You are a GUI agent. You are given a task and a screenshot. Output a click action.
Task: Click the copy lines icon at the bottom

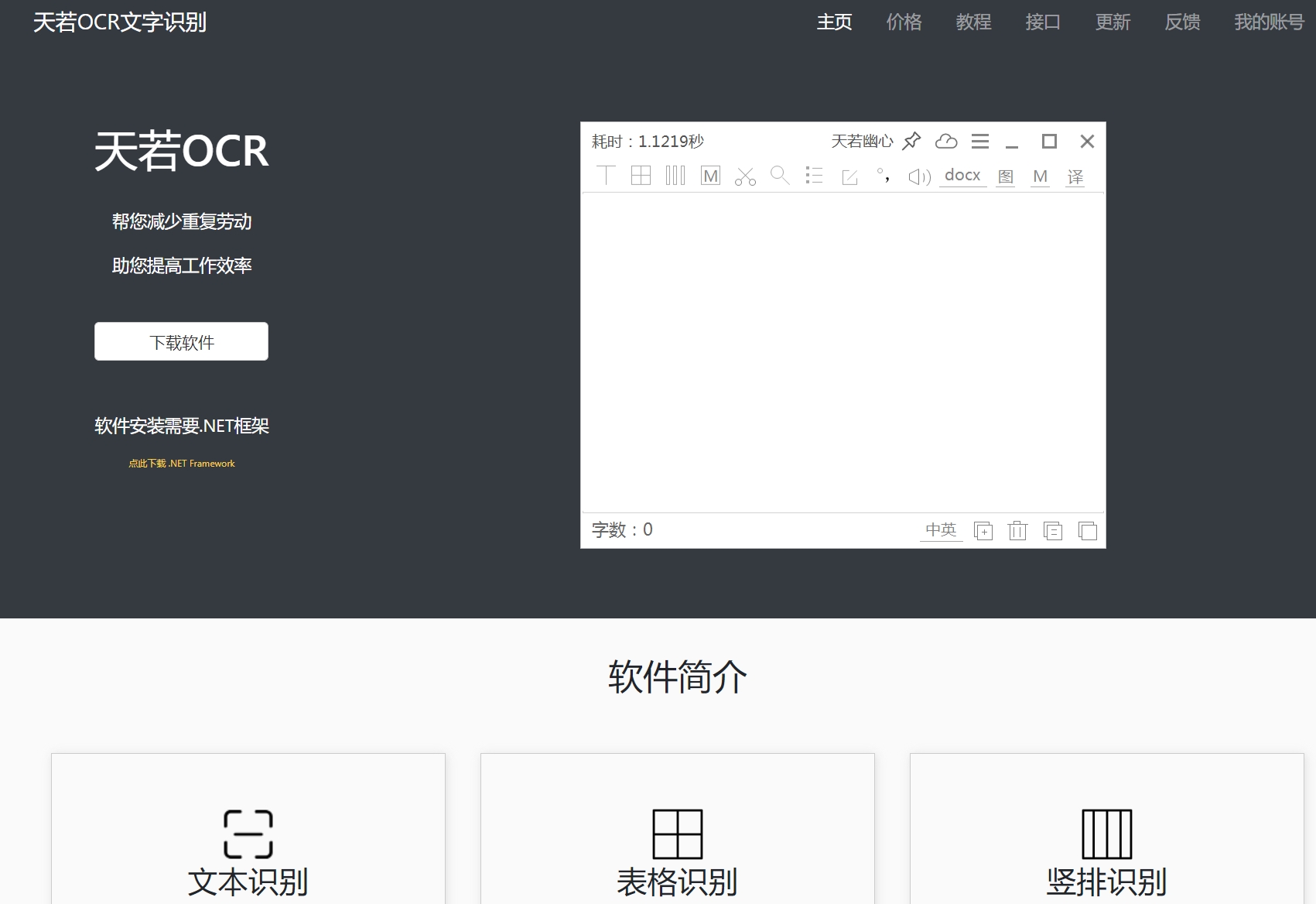[x=1053, y=531]
